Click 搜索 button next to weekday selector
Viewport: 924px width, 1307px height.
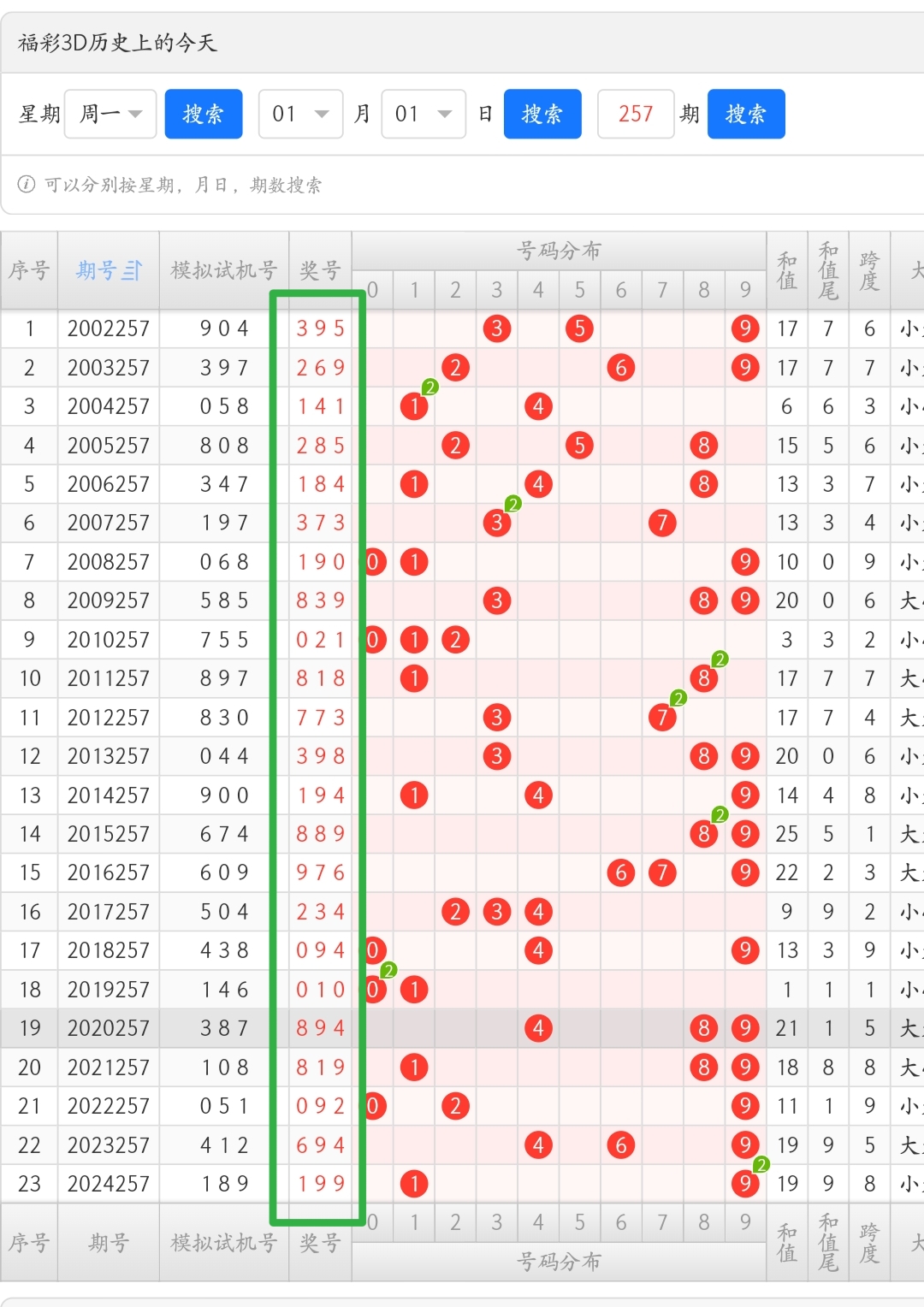click(x=204, y=114)
